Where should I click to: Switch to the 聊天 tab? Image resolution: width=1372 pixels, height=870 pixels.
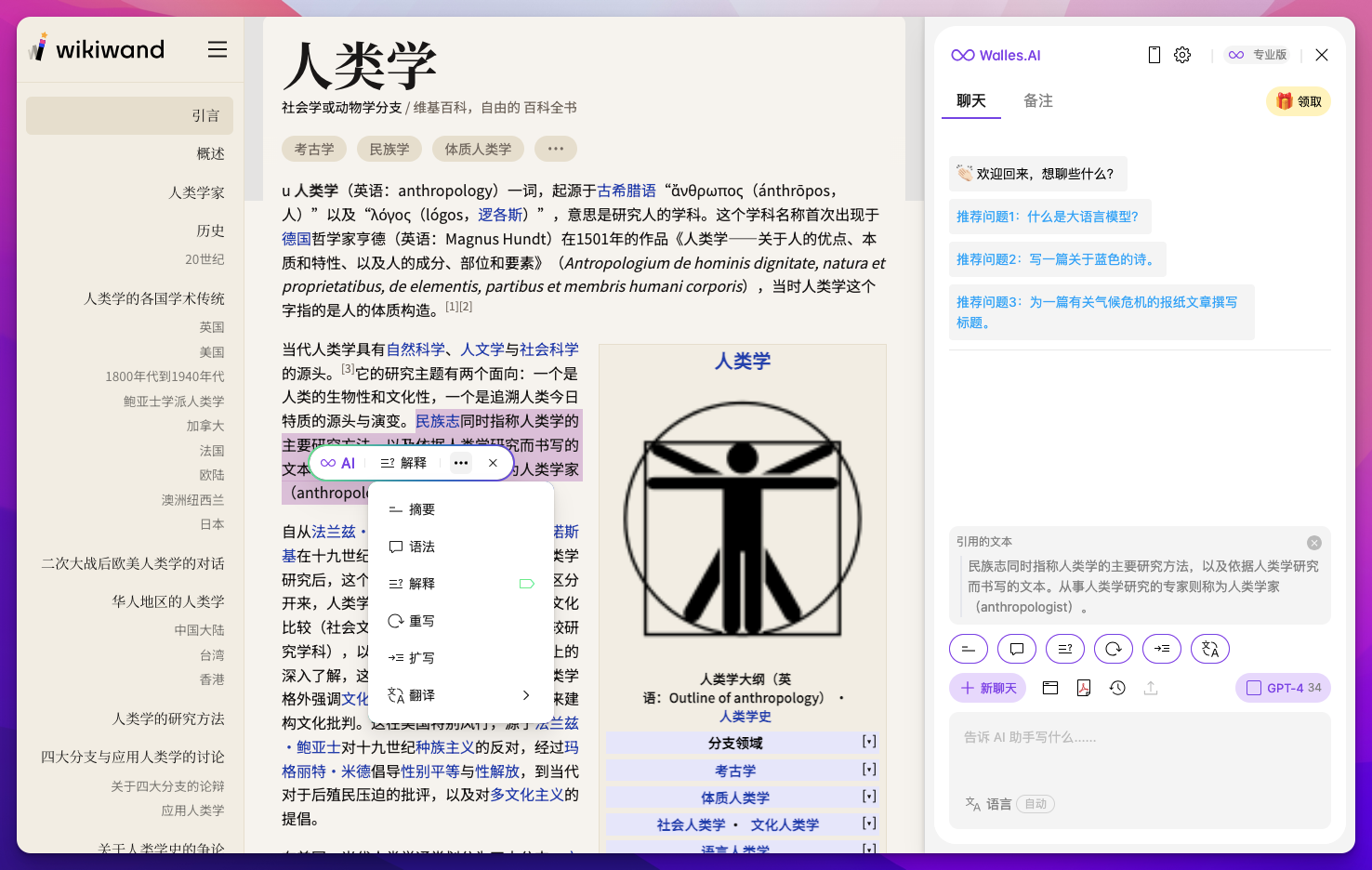[971, 101]
